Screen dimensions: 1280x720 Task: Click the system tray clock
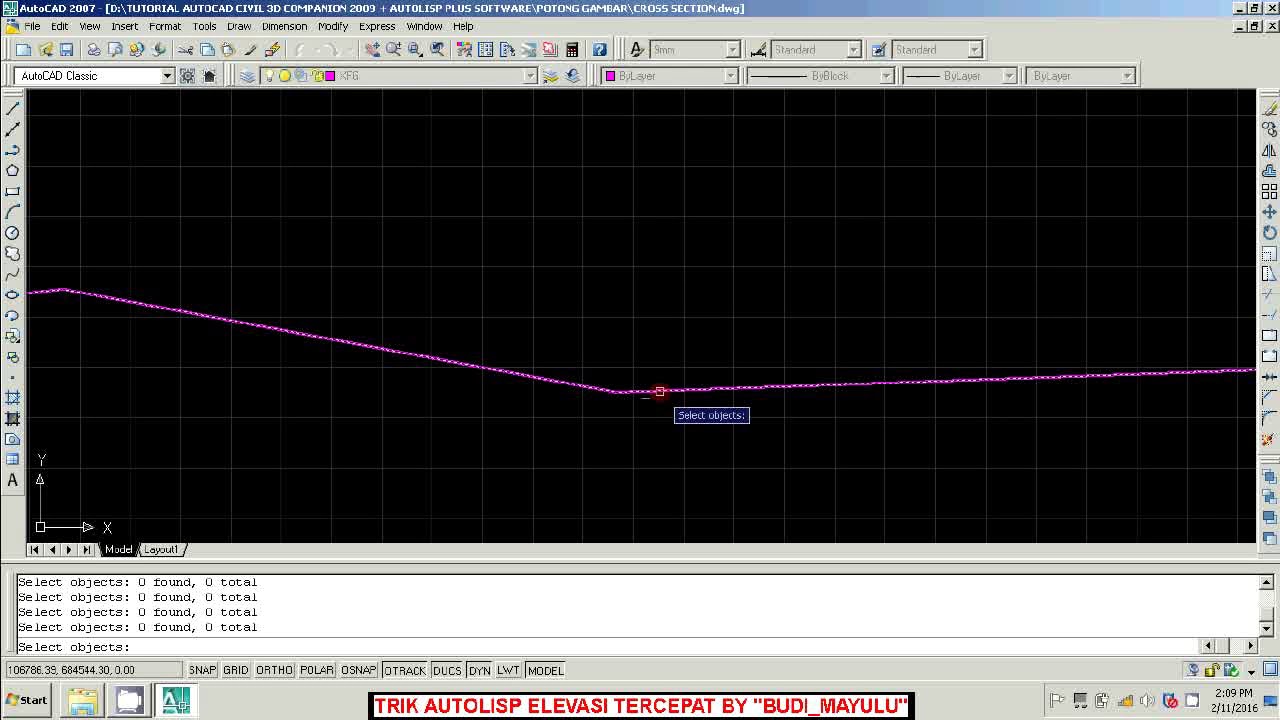[x=1234, y=700]
